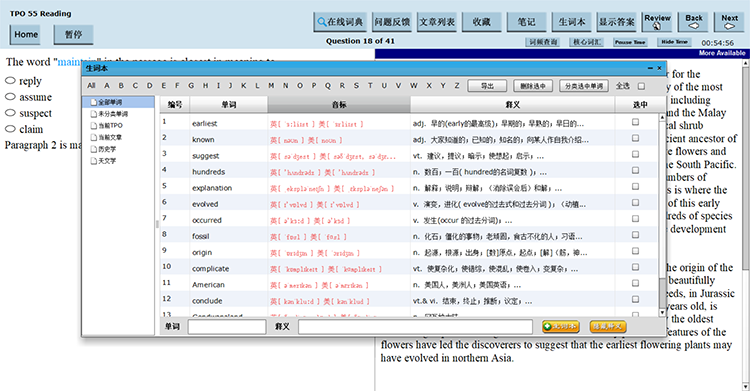Select the answer option 'claim'
The height and width of the screenshot is (391, 750).
[10, 129]
